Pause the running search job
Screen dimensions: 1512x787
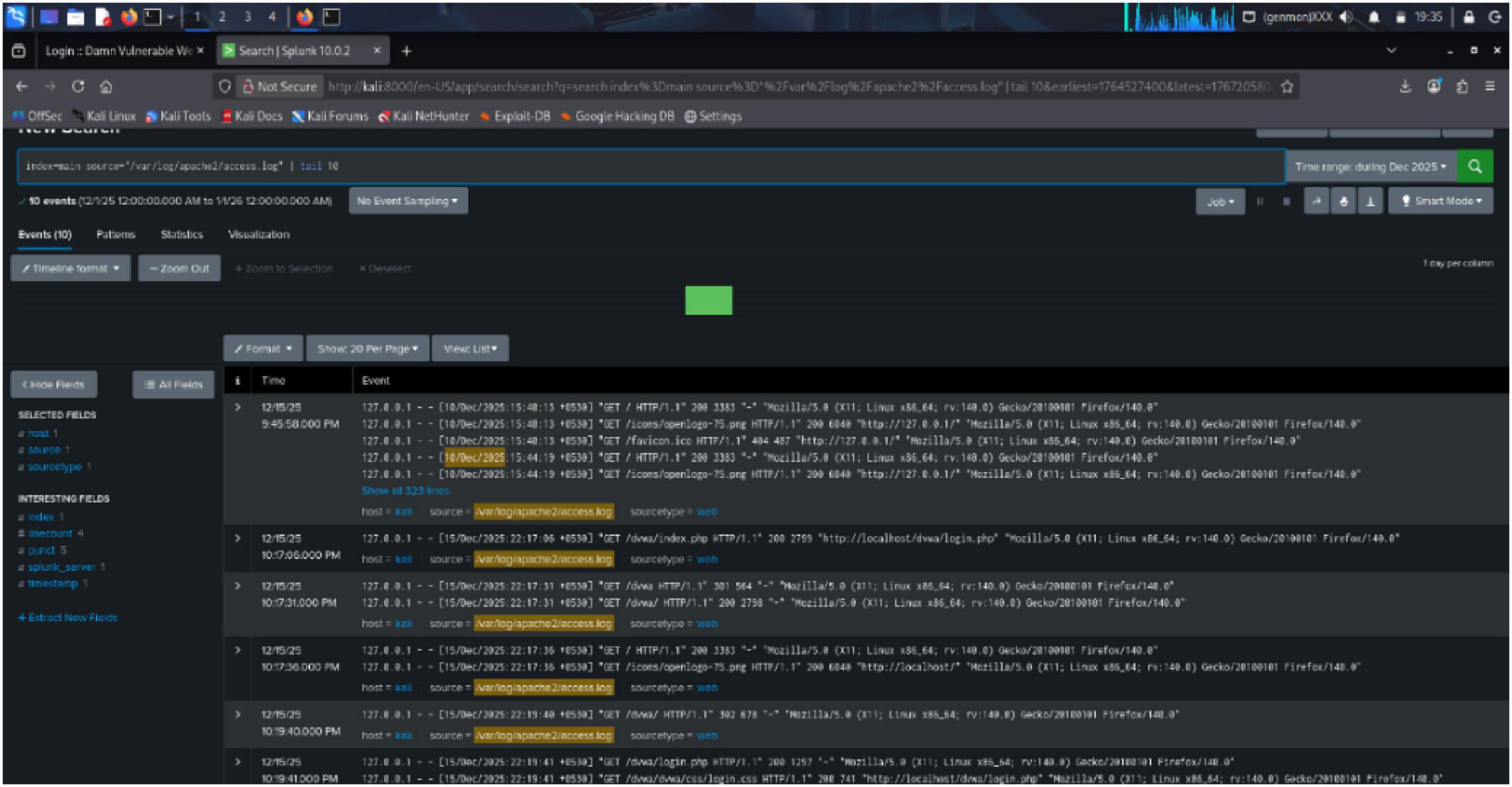point(1260,202)
